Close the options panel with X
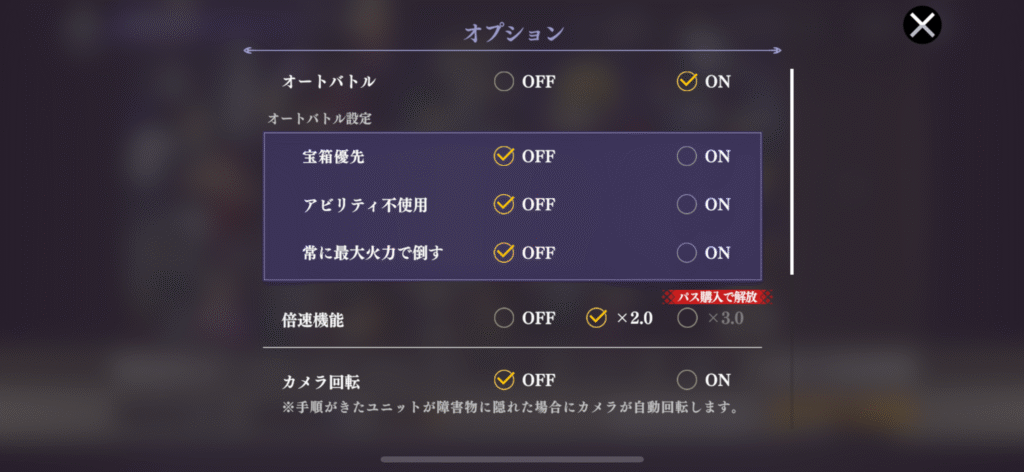 coord(922,25)
